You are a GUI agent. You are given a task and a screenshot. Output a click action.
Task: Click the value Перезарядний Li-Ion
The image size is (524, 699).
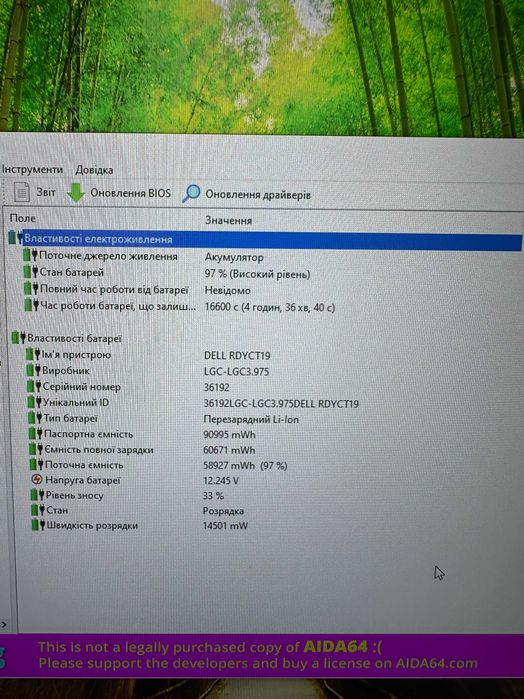point(251,419)
